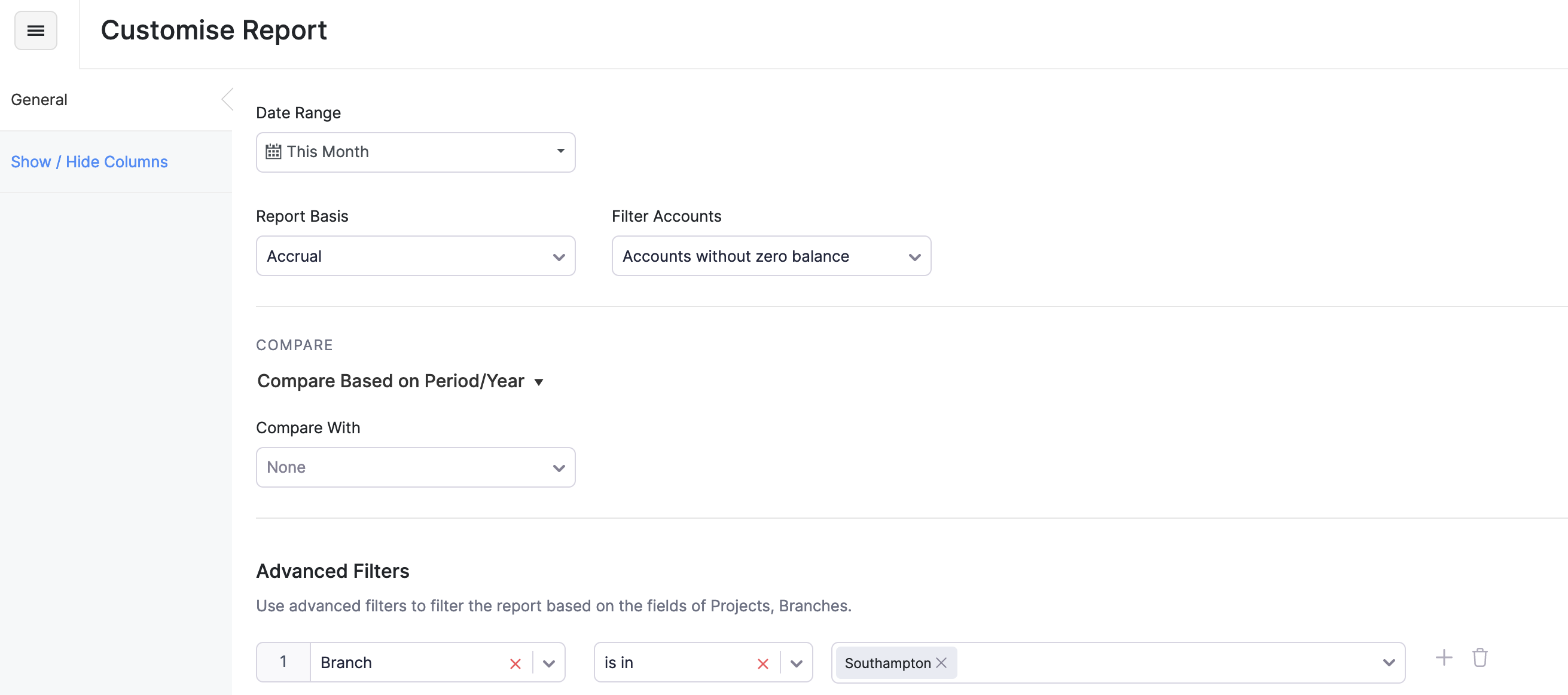
Task: Clear the 'is in' comparator with red X
Action: coord(762,663)
